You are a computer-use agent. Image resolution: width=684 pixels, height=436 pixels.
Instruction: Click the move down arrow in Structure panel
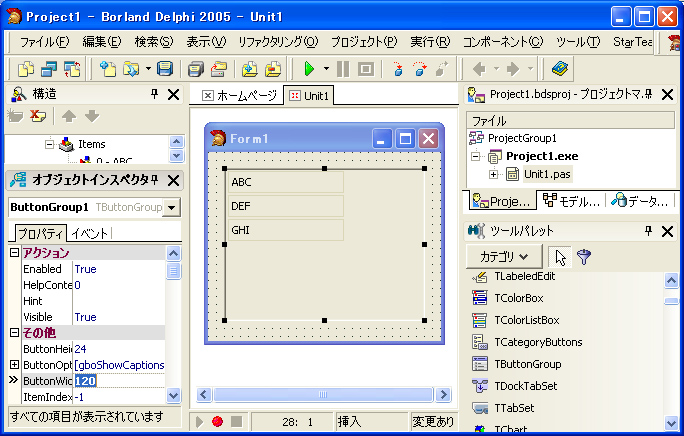(x=92, y=116)
